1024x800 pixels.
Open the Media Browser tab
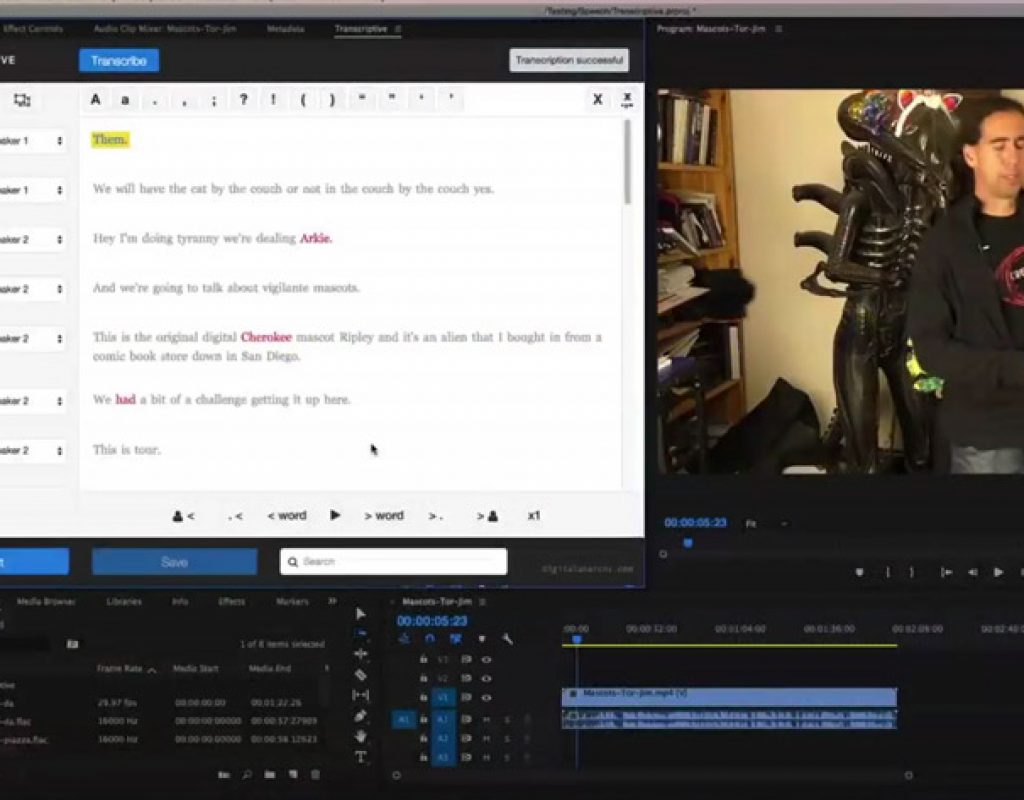[x=46, y=601]
